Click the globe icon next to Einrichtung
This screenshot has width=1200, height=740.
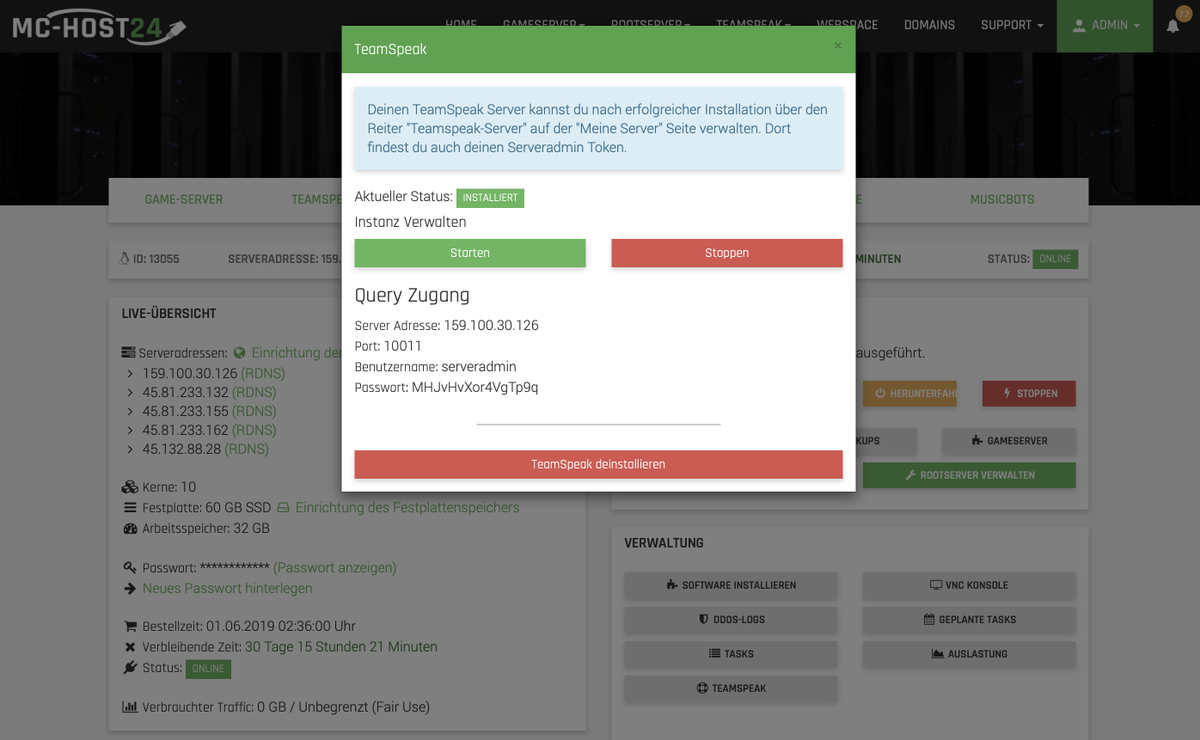click(239, 353)
